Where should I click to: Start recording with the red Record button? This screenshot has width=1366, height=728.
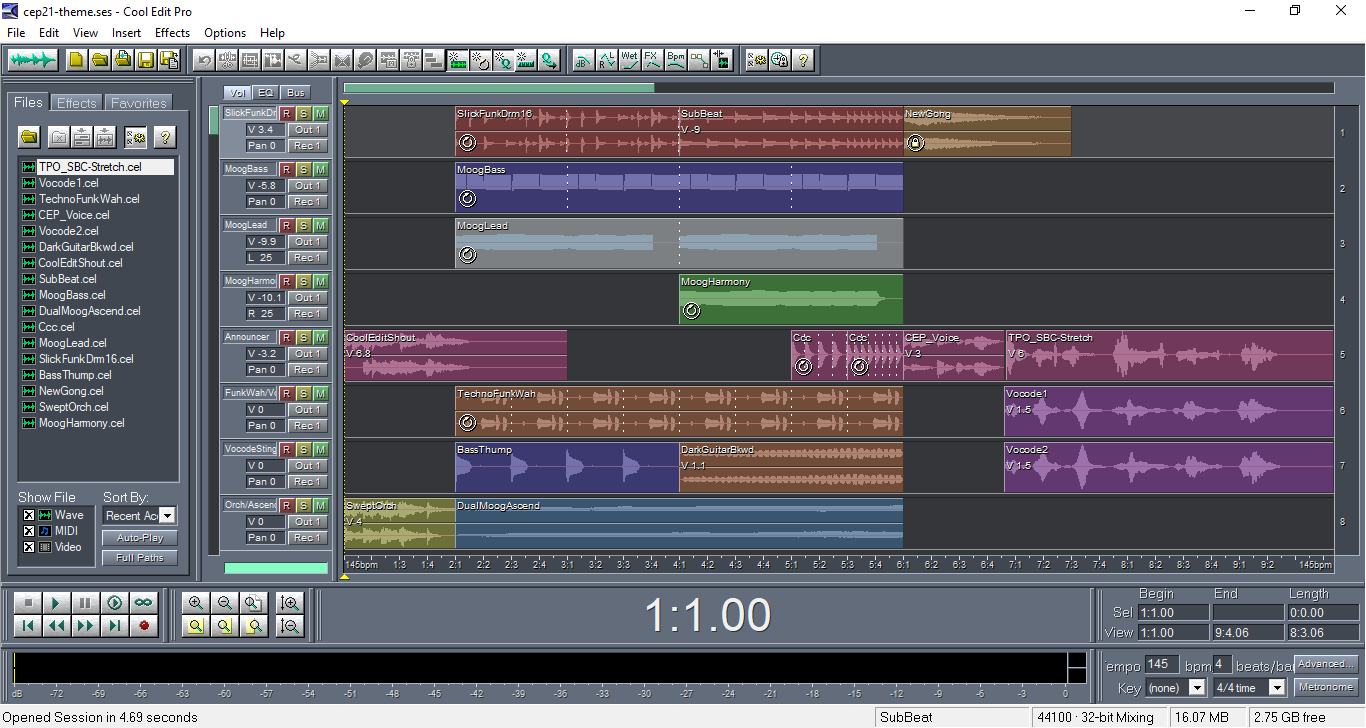(x=144, y=626)
